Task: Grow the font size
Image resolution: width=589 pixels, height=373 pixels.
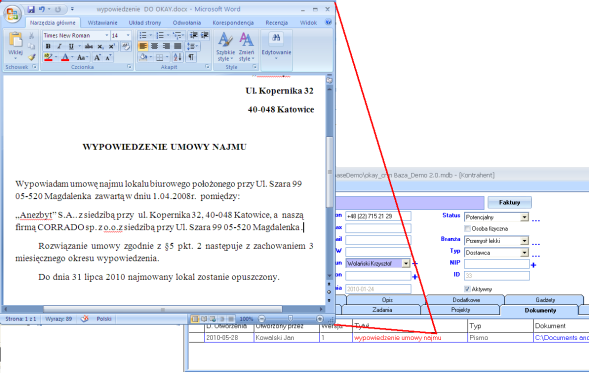Action: point(97,57)
